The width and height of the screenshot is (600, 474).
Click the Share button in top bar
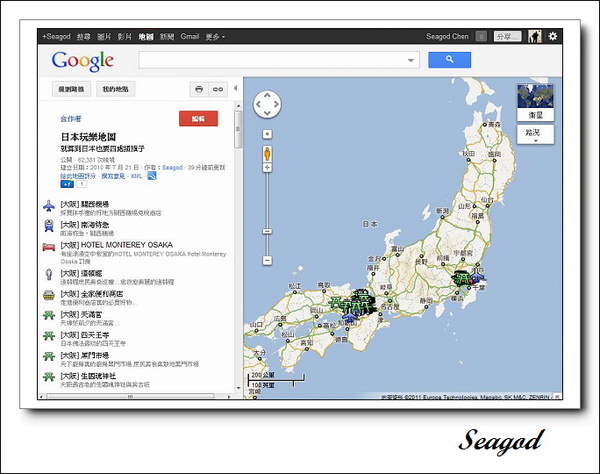[507, 36]
